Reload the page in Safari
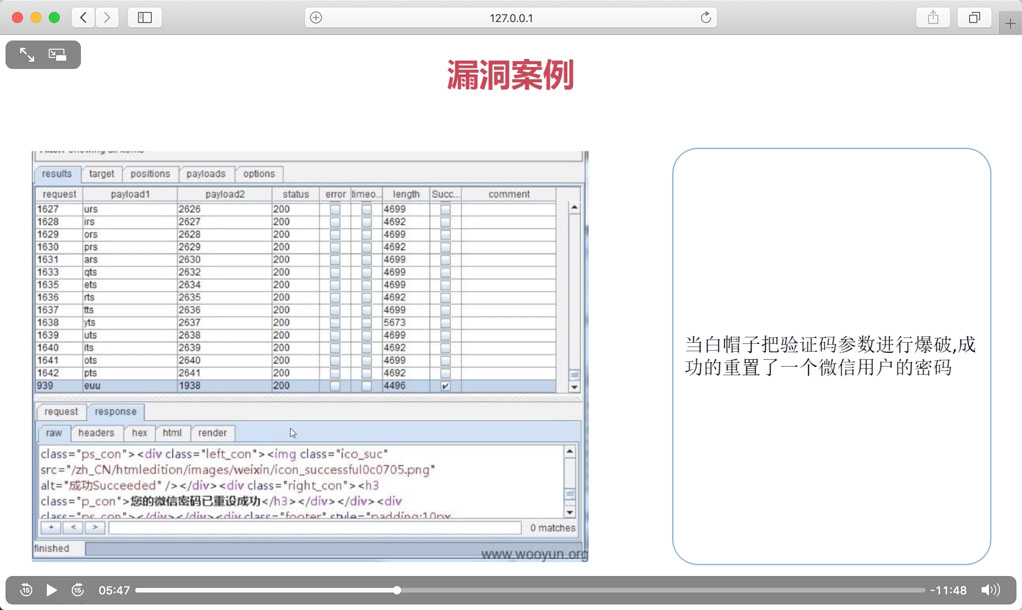 [x=705, y=18]
